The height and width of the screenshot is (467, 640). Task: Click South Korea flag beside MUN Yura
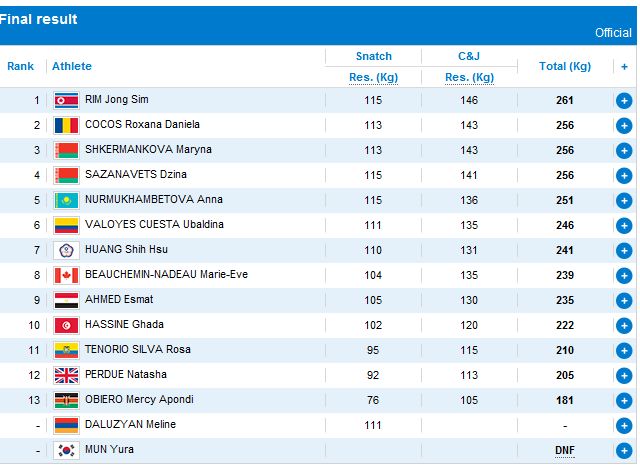click(65, 450)
